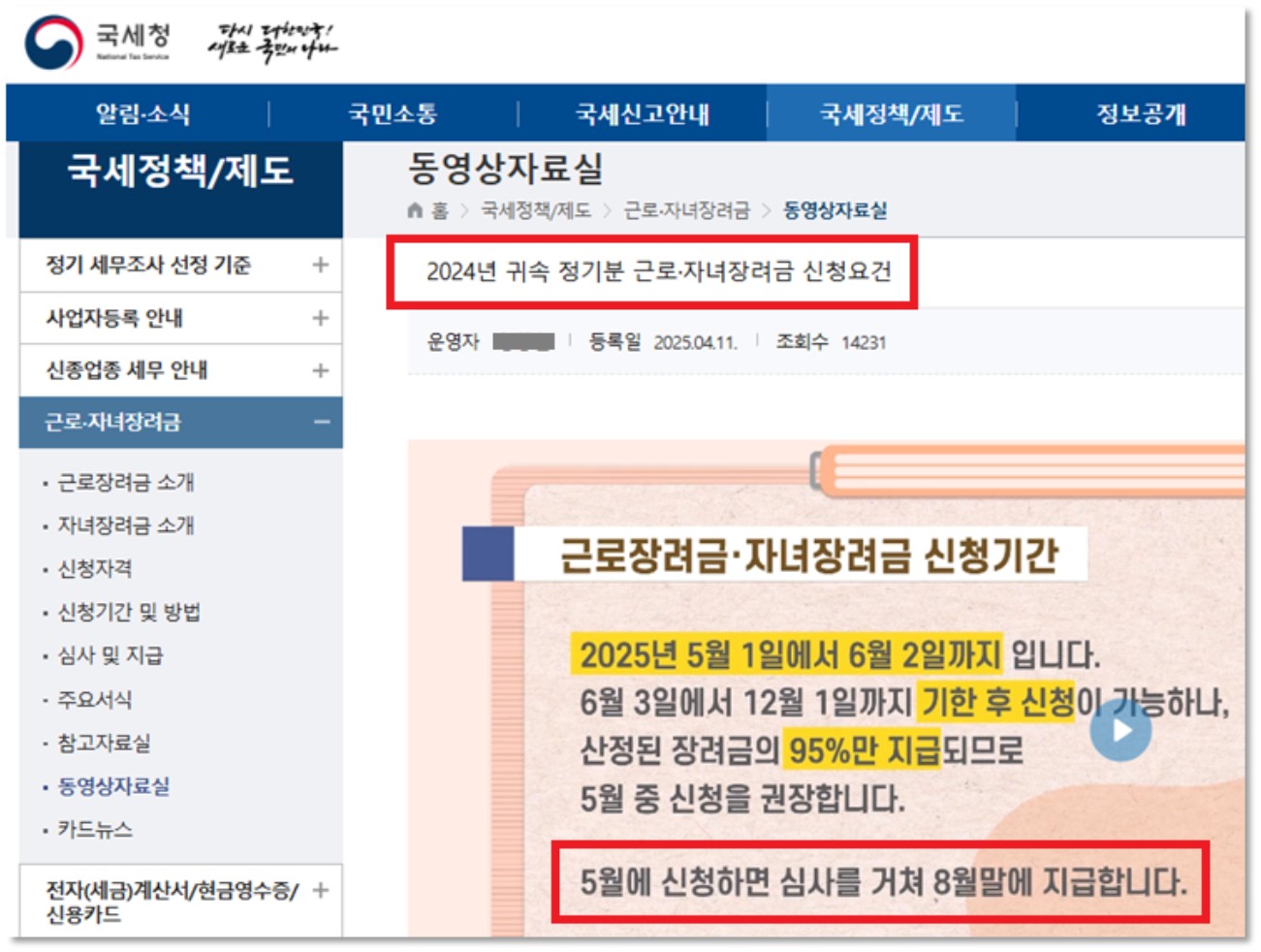Open the 국민소통 menu
This screenshot has width=1261, height=952.
[393, 113]
